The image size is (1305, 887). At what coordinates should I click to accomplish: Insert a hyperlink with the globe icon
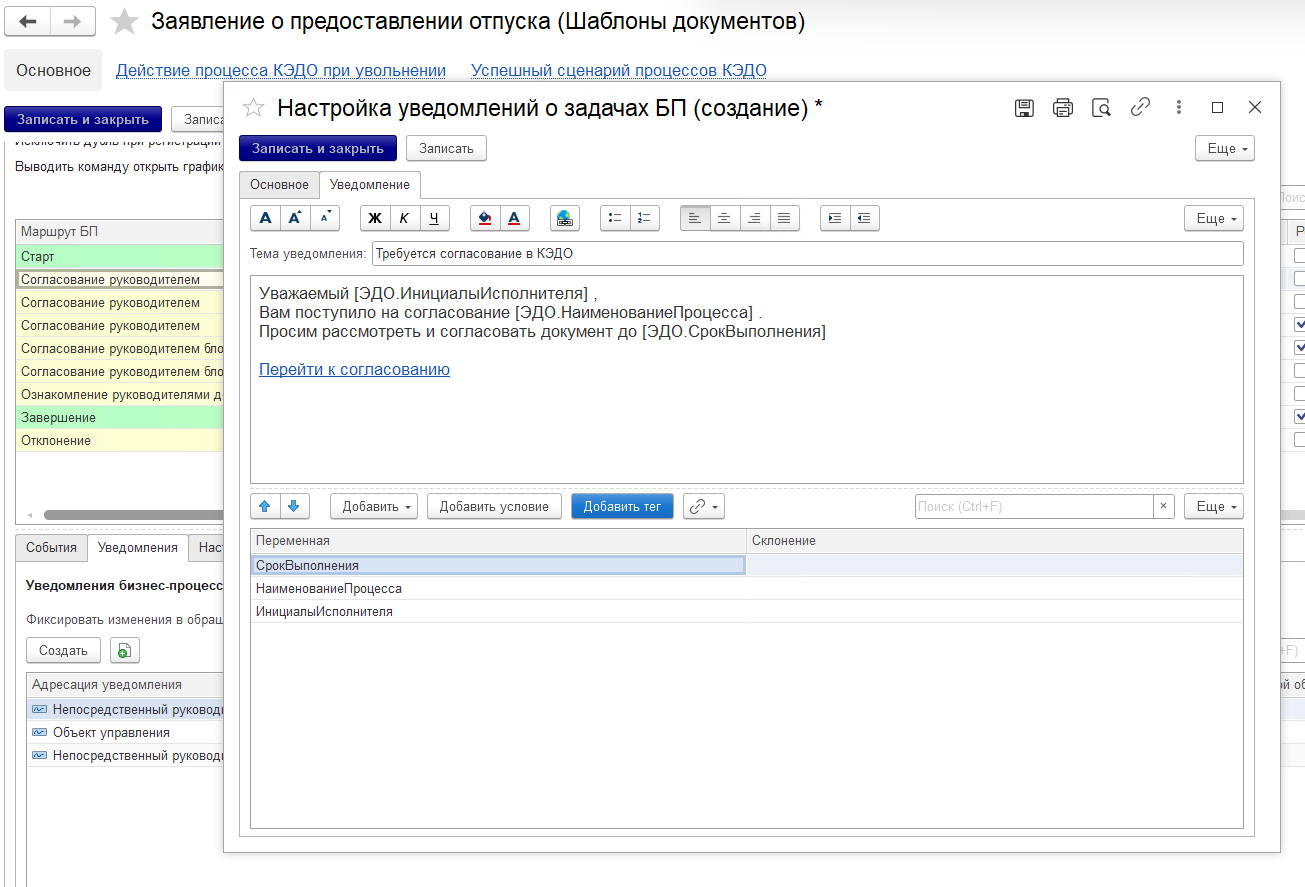tap(565, 218)
